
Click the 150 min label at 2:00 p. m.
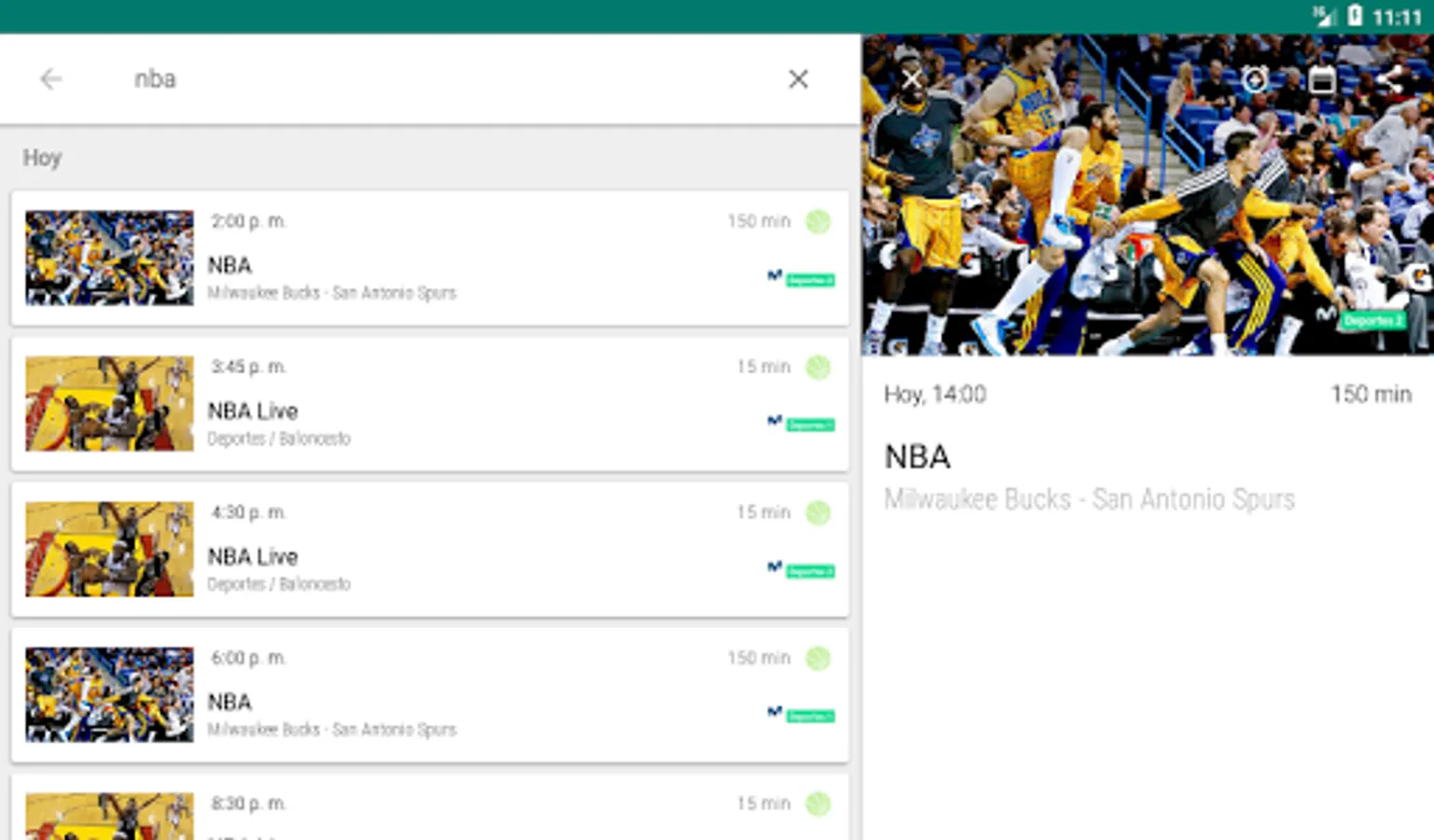click(x=759, y=221)
